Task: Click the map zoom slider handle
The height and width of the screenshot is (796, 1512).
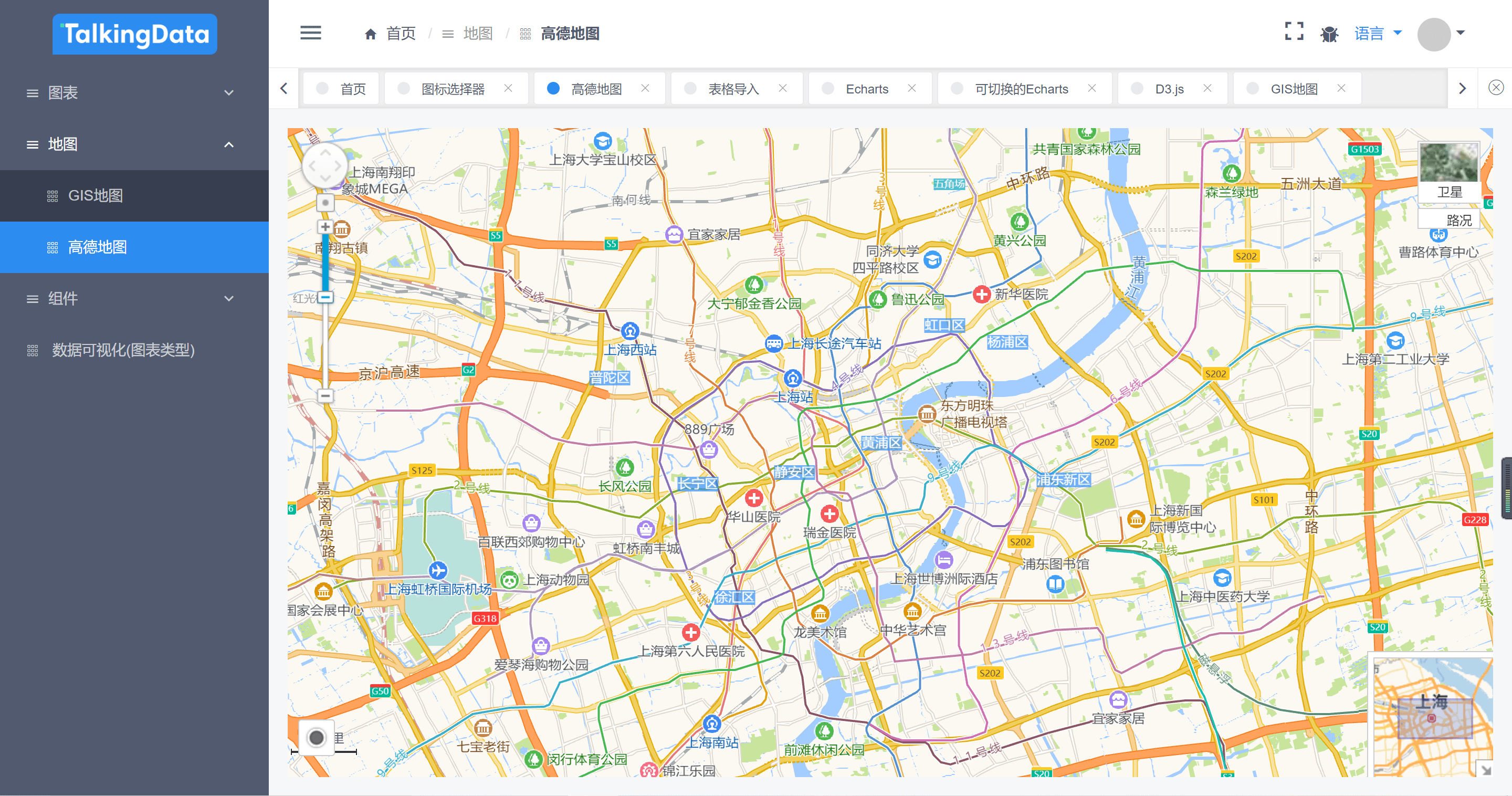Action: tap(325, 298)
